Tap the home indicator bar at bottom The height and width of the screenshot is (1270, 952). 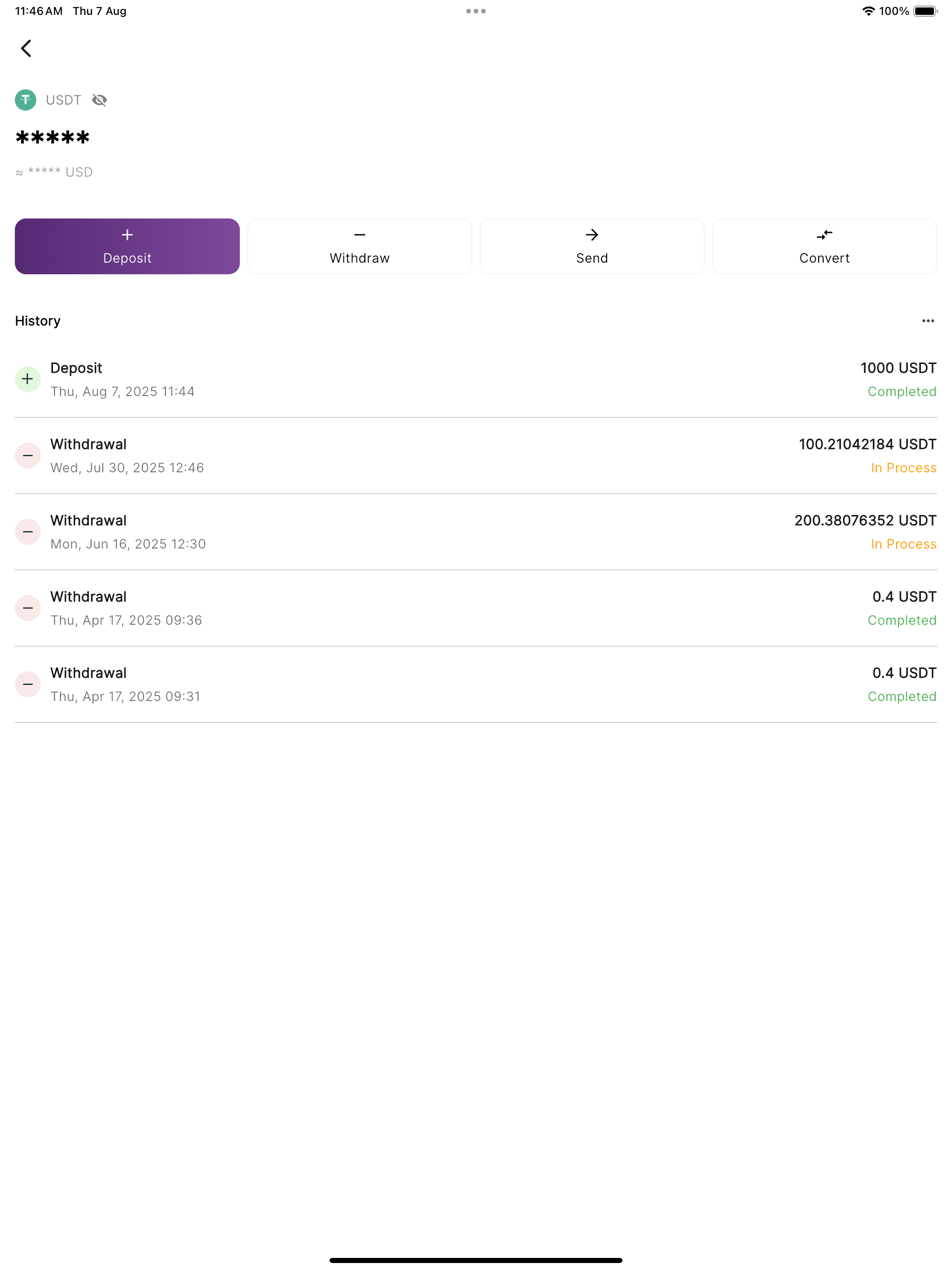click(x=476, y=1260)
